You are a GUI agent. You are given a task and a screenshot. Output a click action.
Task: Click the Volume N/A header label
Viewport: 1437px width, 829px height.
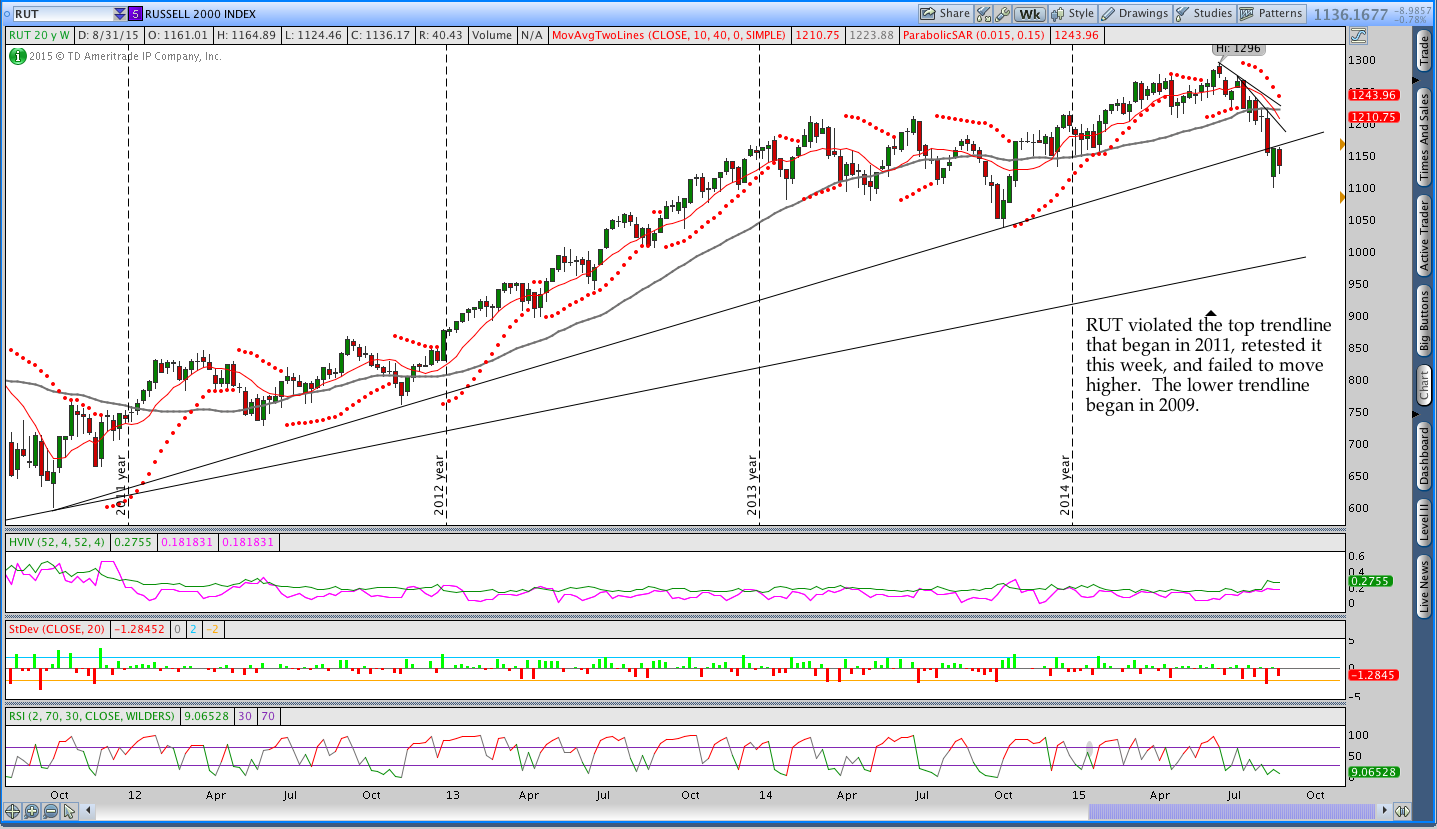pos(508,35)
